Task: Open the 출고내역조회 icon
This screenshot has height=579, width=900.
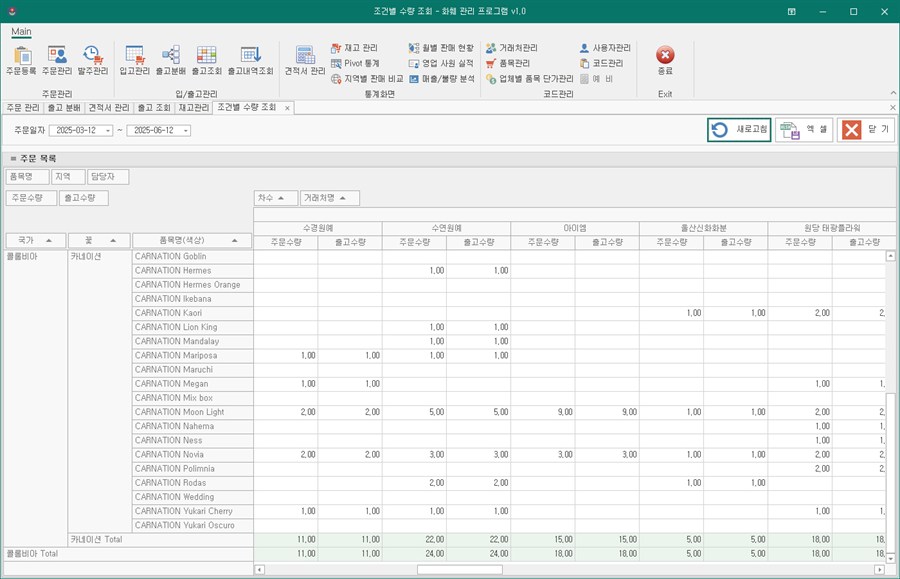Action: click(250, 60)
